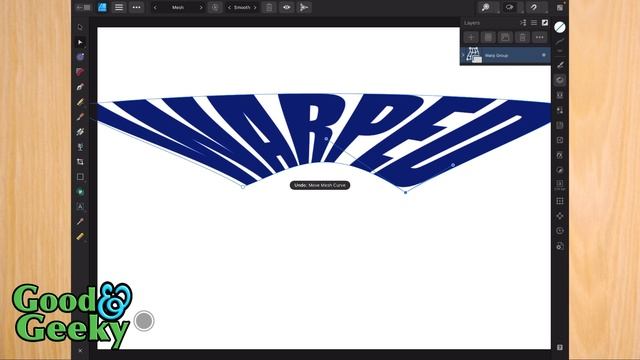The image size is (640, 360).
Task: Tap the mask layer button in Layers
Action: [488, 38]
